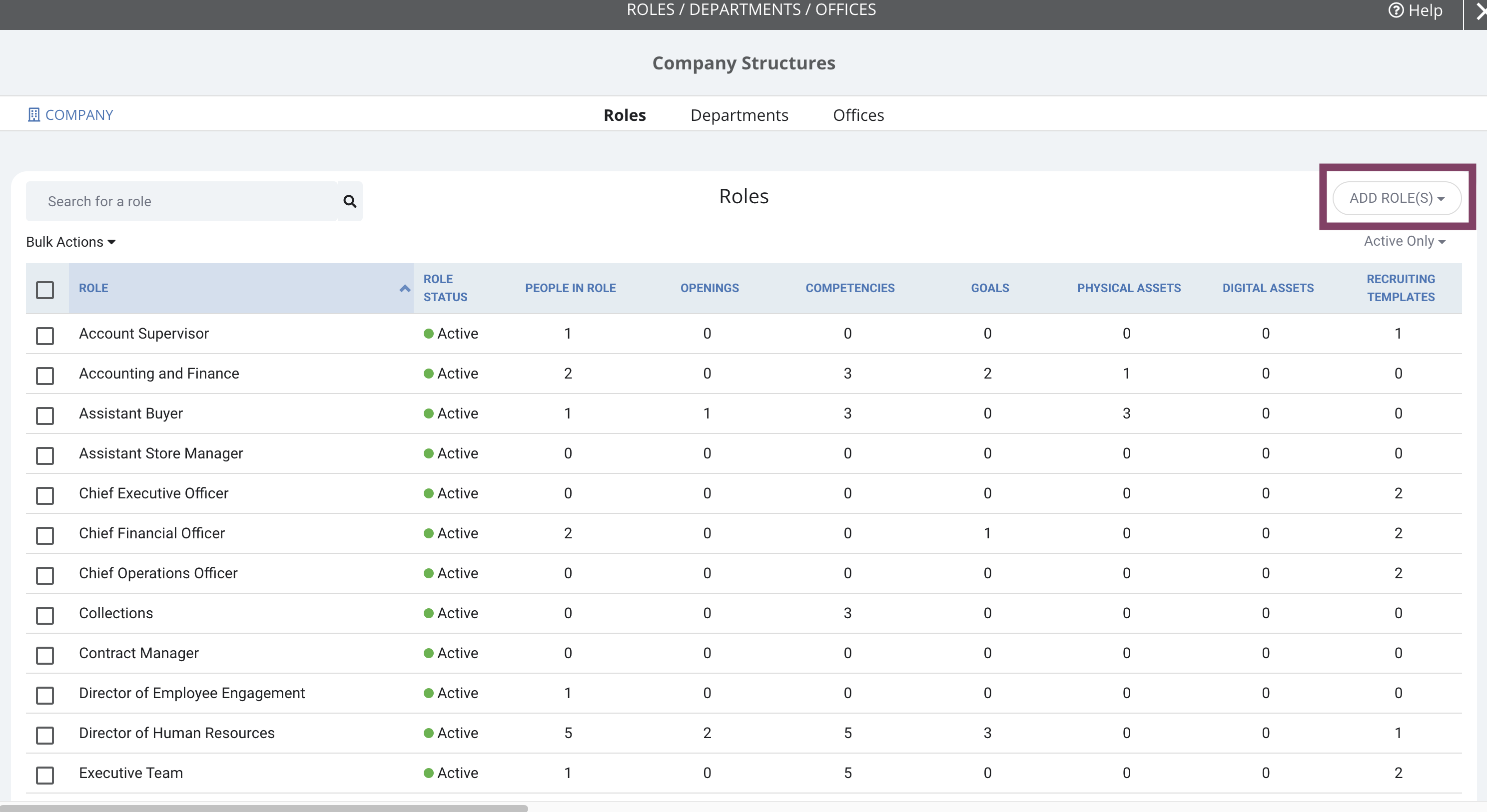Select the Contract Manager checkbox
Image resolution: width=1487 pixels, height=812 pixels.
[45, 655]
